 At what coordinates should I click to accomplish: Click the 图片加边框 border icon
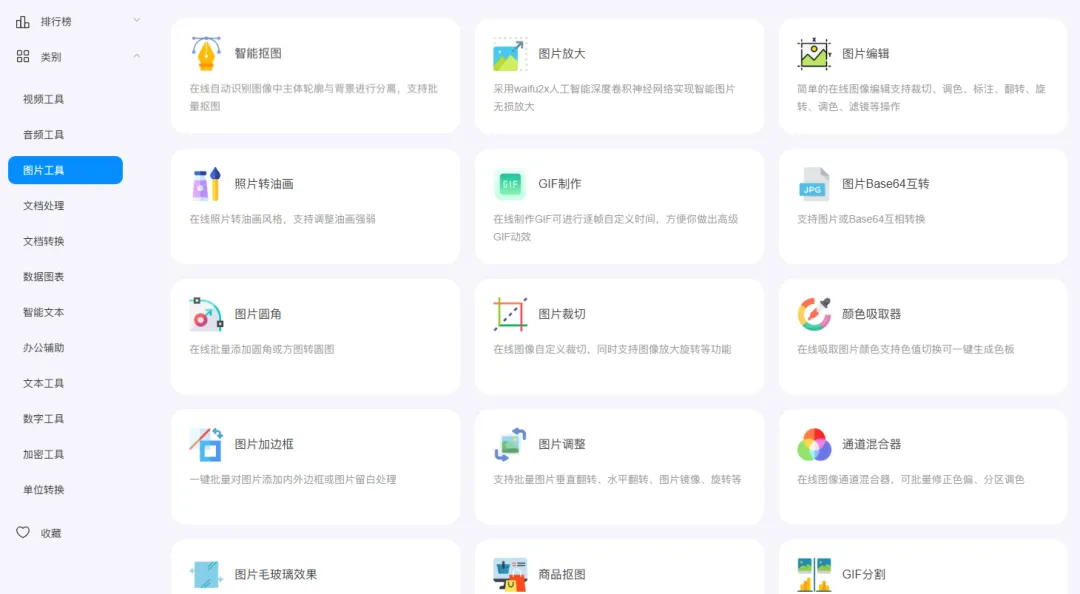point(206,444)
